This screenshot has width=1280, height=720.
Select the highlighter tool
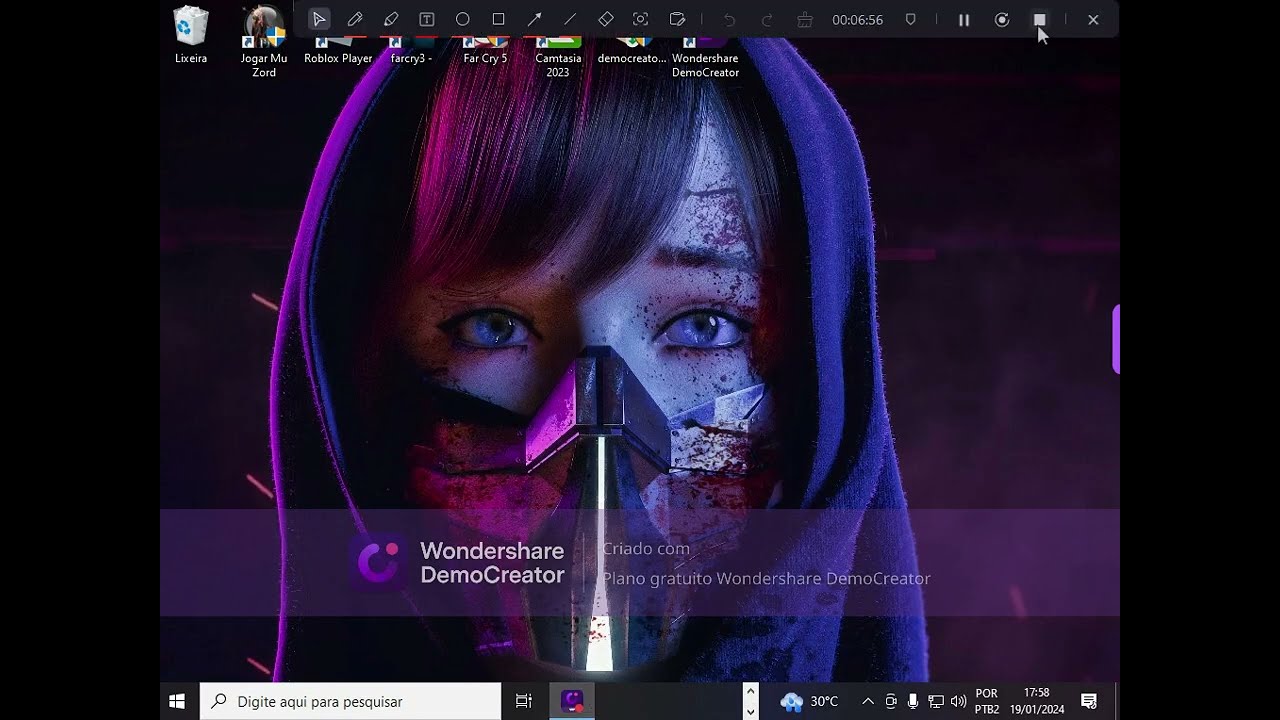pyautogui.click(x=391, y=19)
